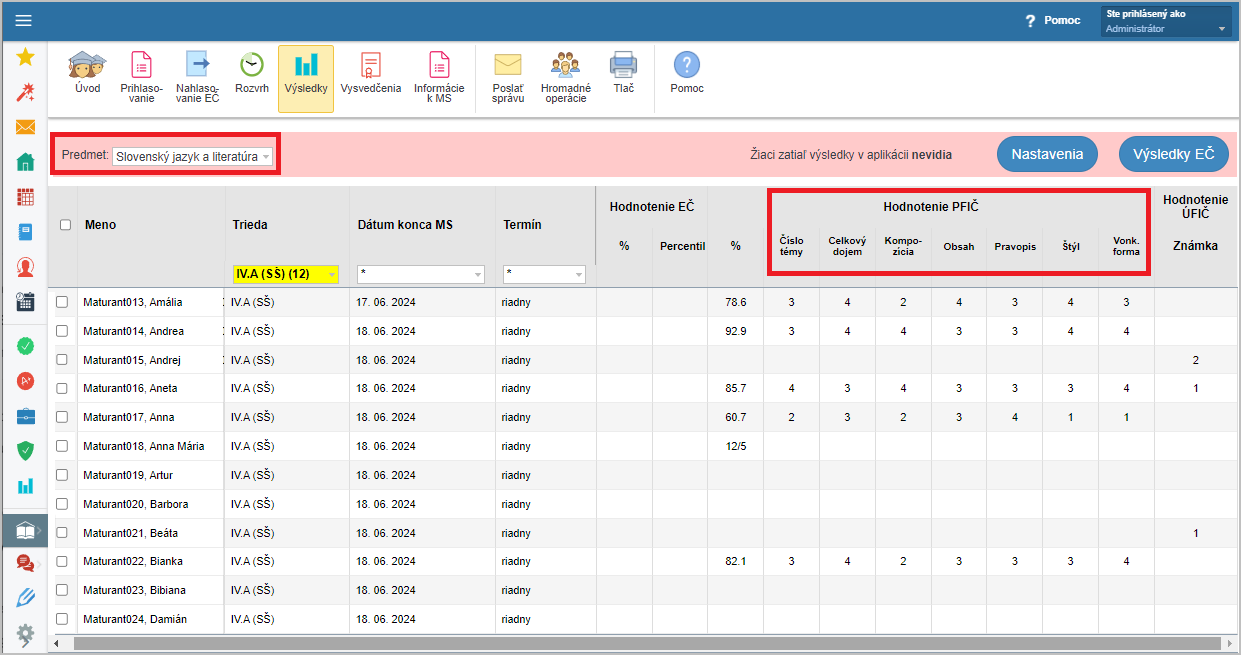This screenshot has height=655, width=1241.
Task: Open Prihlasovanie in the toolbar
Action: [142, 78]
